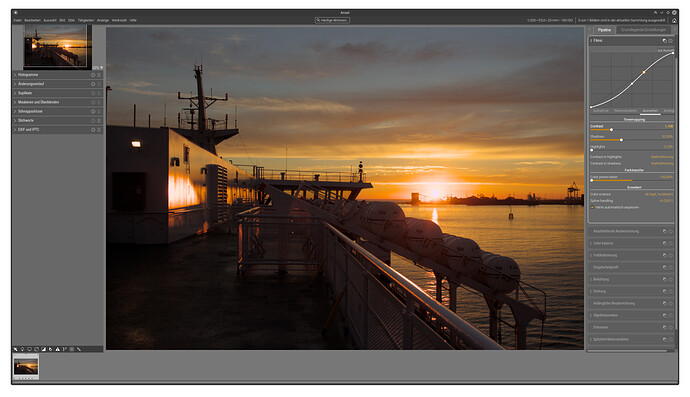Open the Entrastern module header
This screenshot has height=397, width=690.
pos(631,327)
